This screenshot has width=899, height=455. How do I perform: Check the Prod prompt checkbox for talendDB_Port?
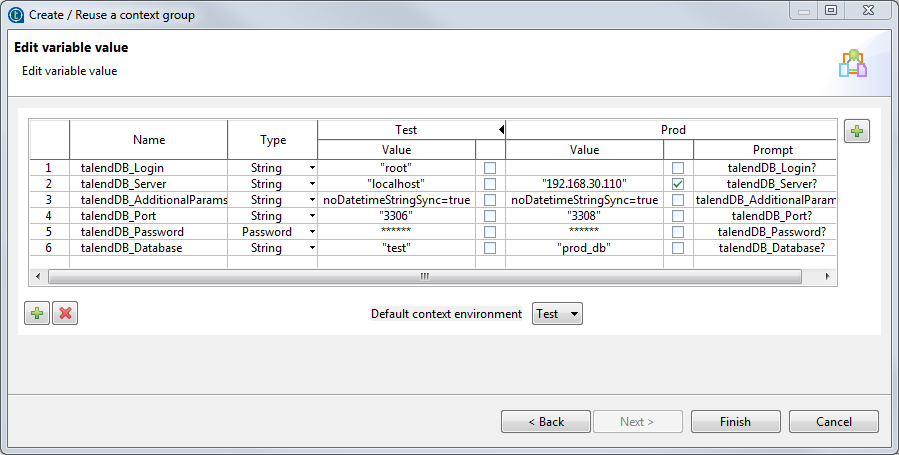pos(679,216)
